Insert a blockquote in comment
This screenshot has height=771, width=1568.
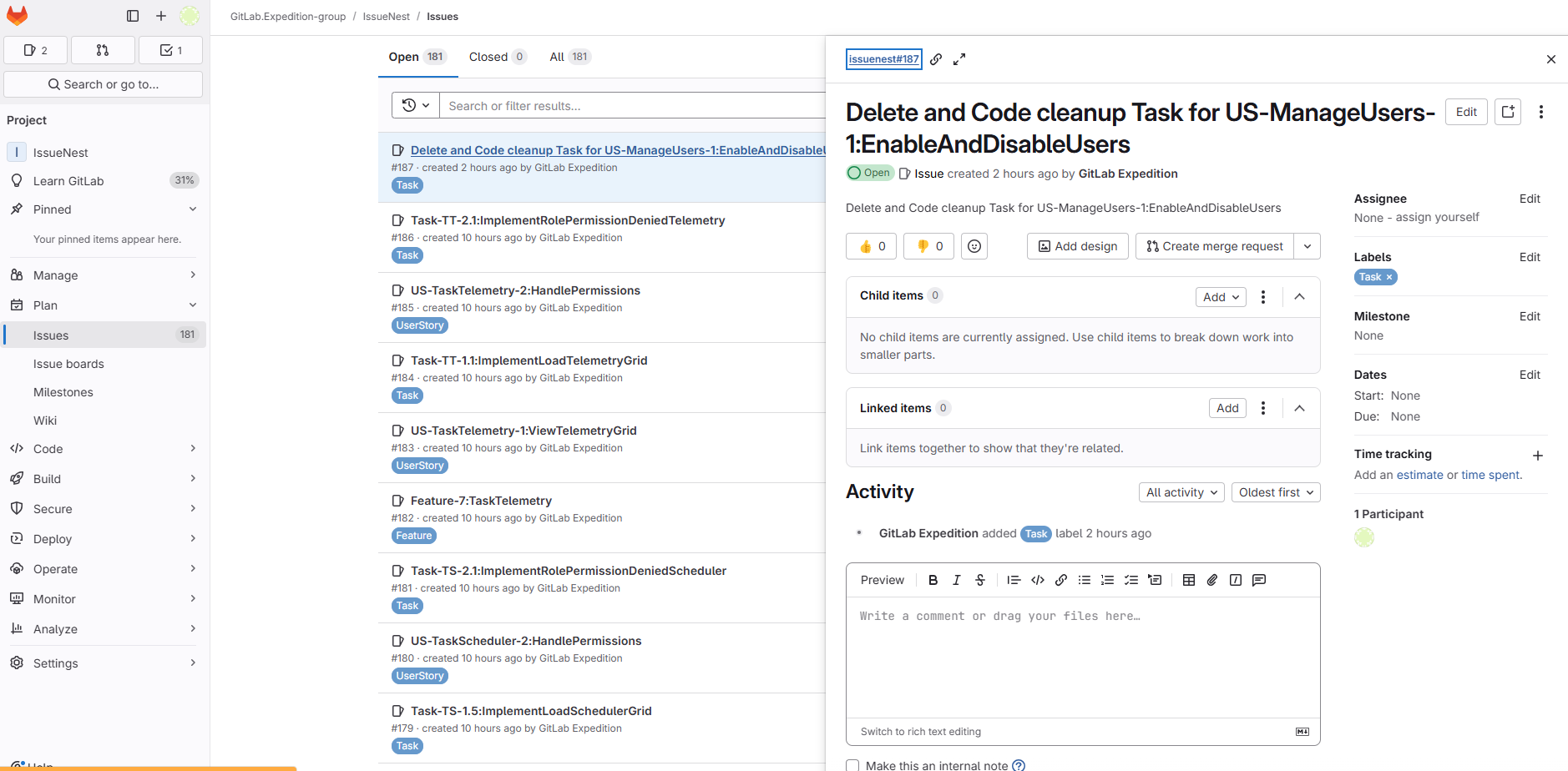tap(1014, 580)
